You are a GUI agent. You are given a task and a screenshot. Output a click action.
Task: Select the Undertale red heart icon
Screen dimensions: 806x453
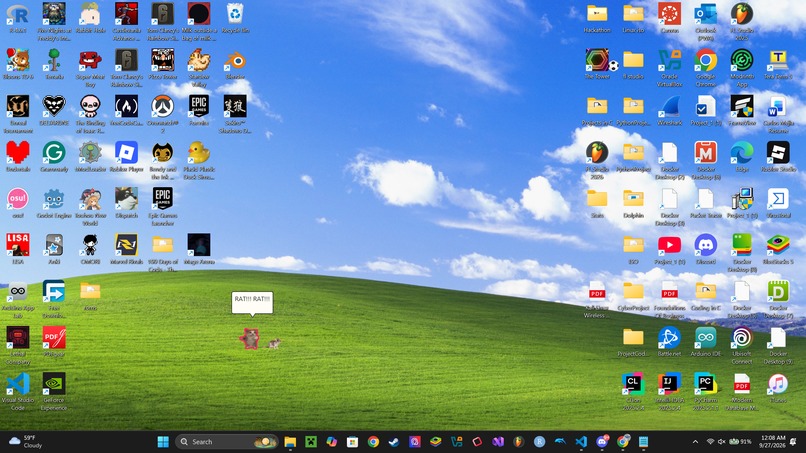coord(18,153)
